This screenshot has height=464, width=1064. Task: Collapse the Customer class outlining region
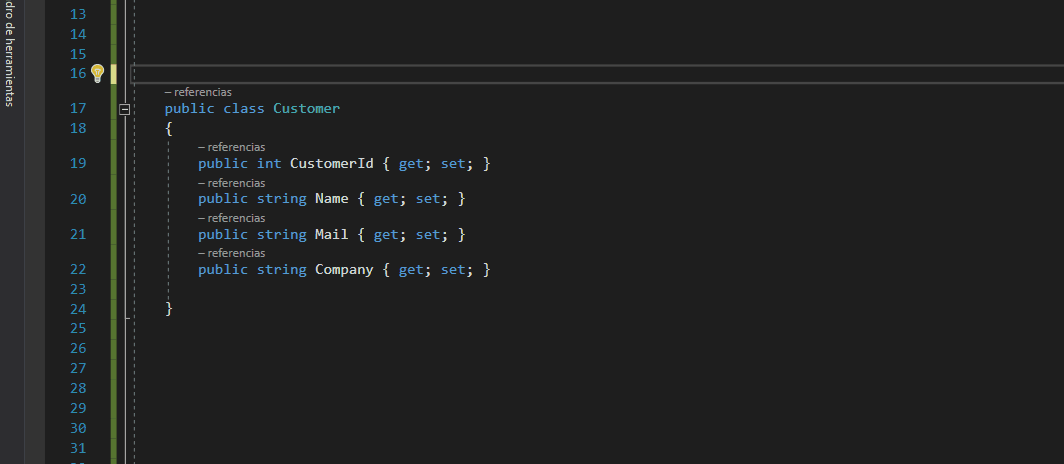124,109
